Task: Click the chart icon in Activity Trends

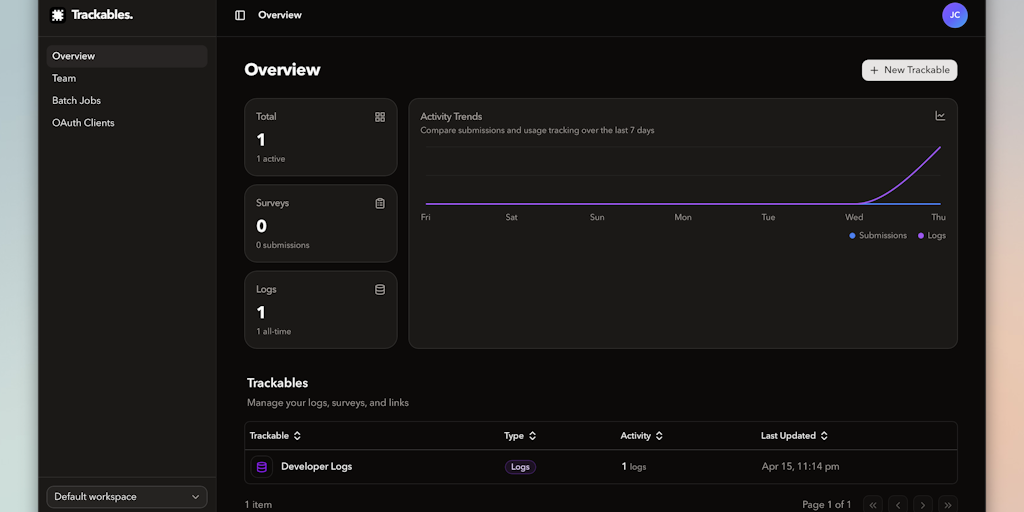Action: click(x=940, y=116)
